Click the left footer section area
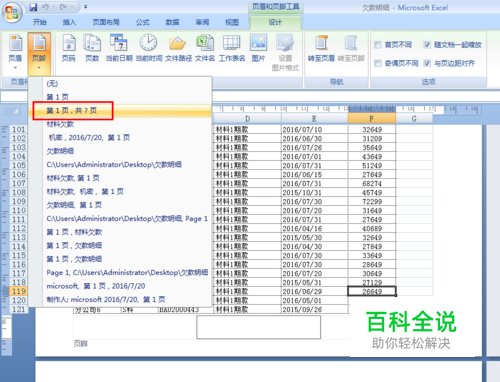 point(135,327)
